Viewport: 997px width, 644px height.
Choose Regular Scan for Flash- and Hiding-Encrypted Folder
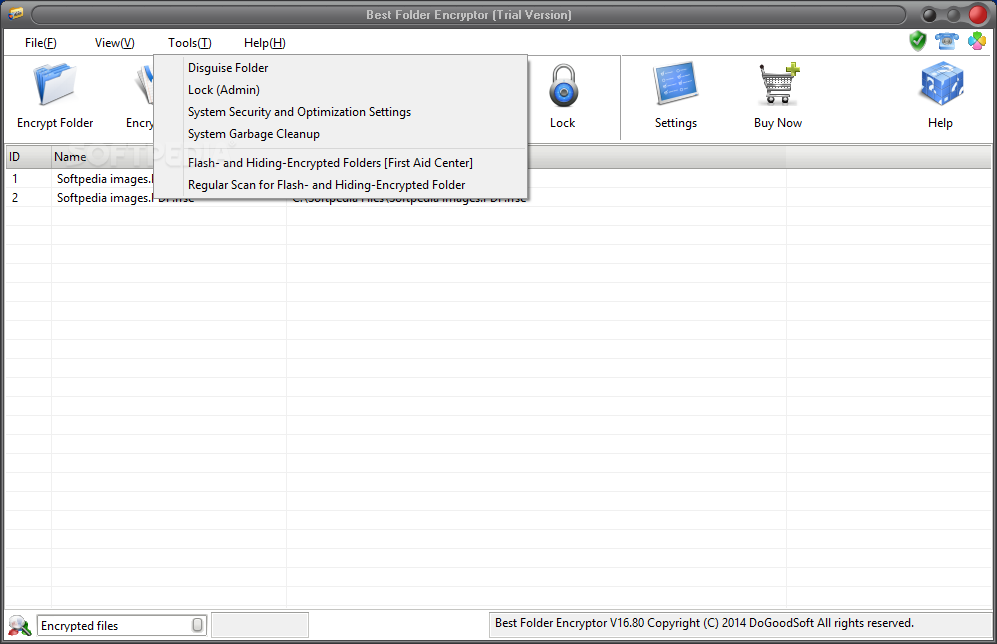[341, 185]
